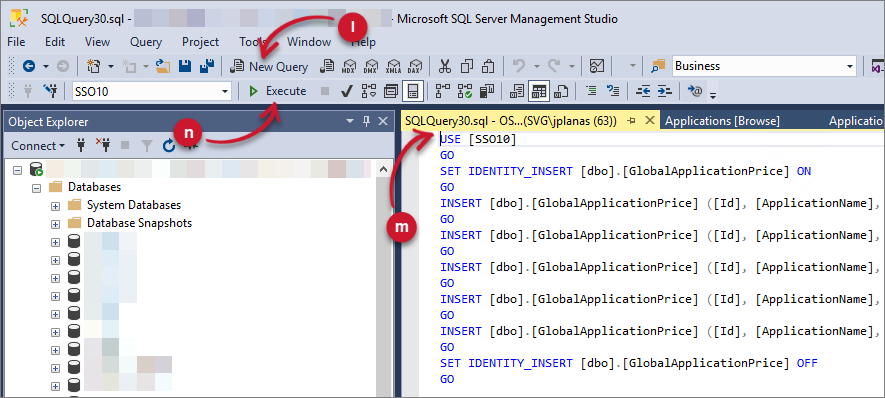Copy selection with the Copy icon

point(467,66)
